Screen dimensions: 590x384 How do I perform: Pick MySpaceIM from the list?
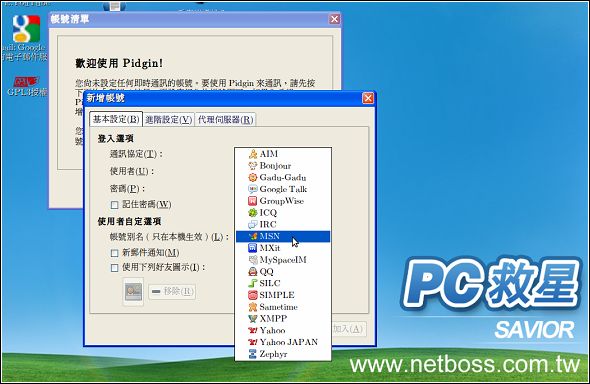[x=283, y=260]
